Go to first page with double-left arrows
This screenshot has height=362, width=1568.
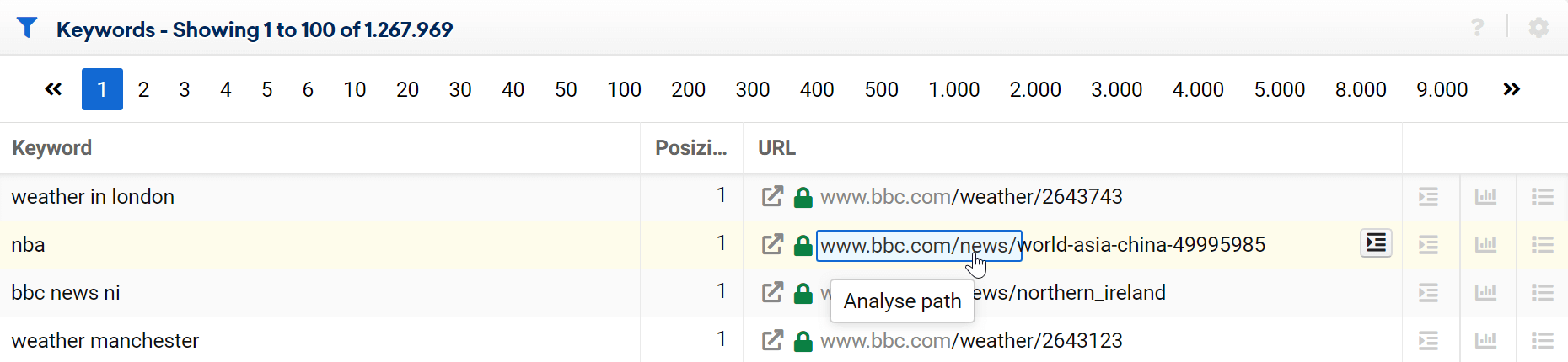pos(53,89)
